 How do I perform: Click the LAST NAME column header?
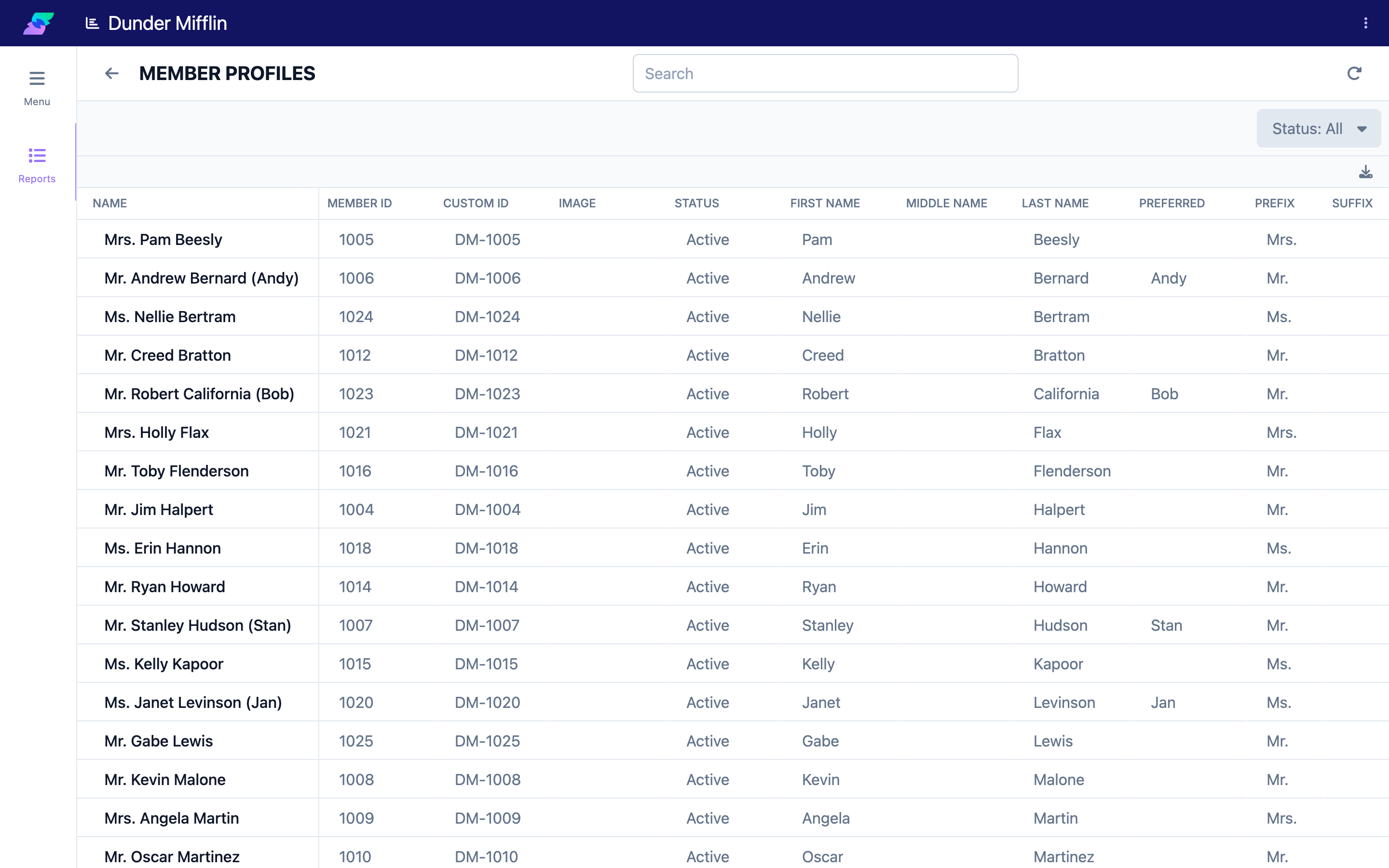1055,203
